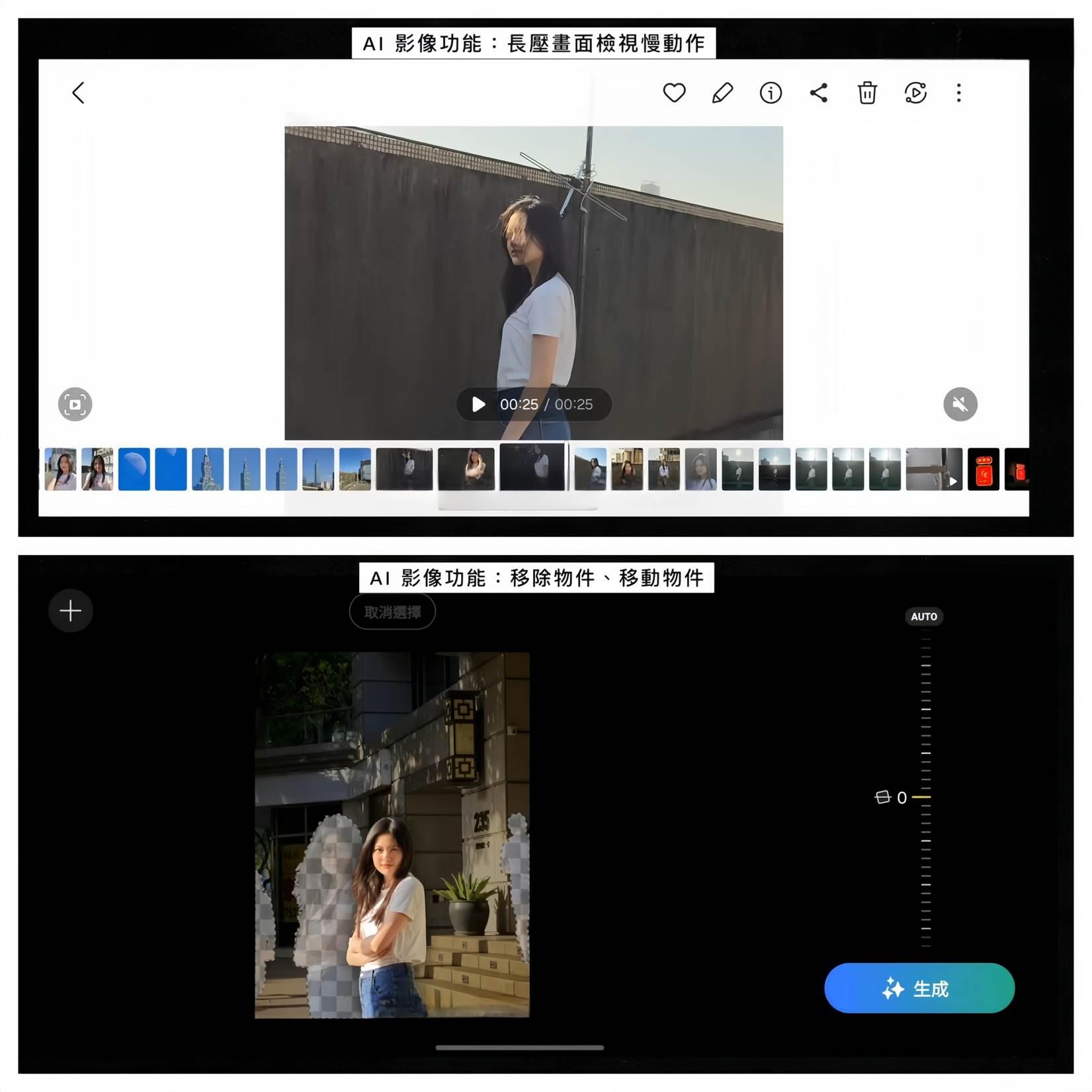Click the 取消選擇 deselect button

click(x=392, y=612)
